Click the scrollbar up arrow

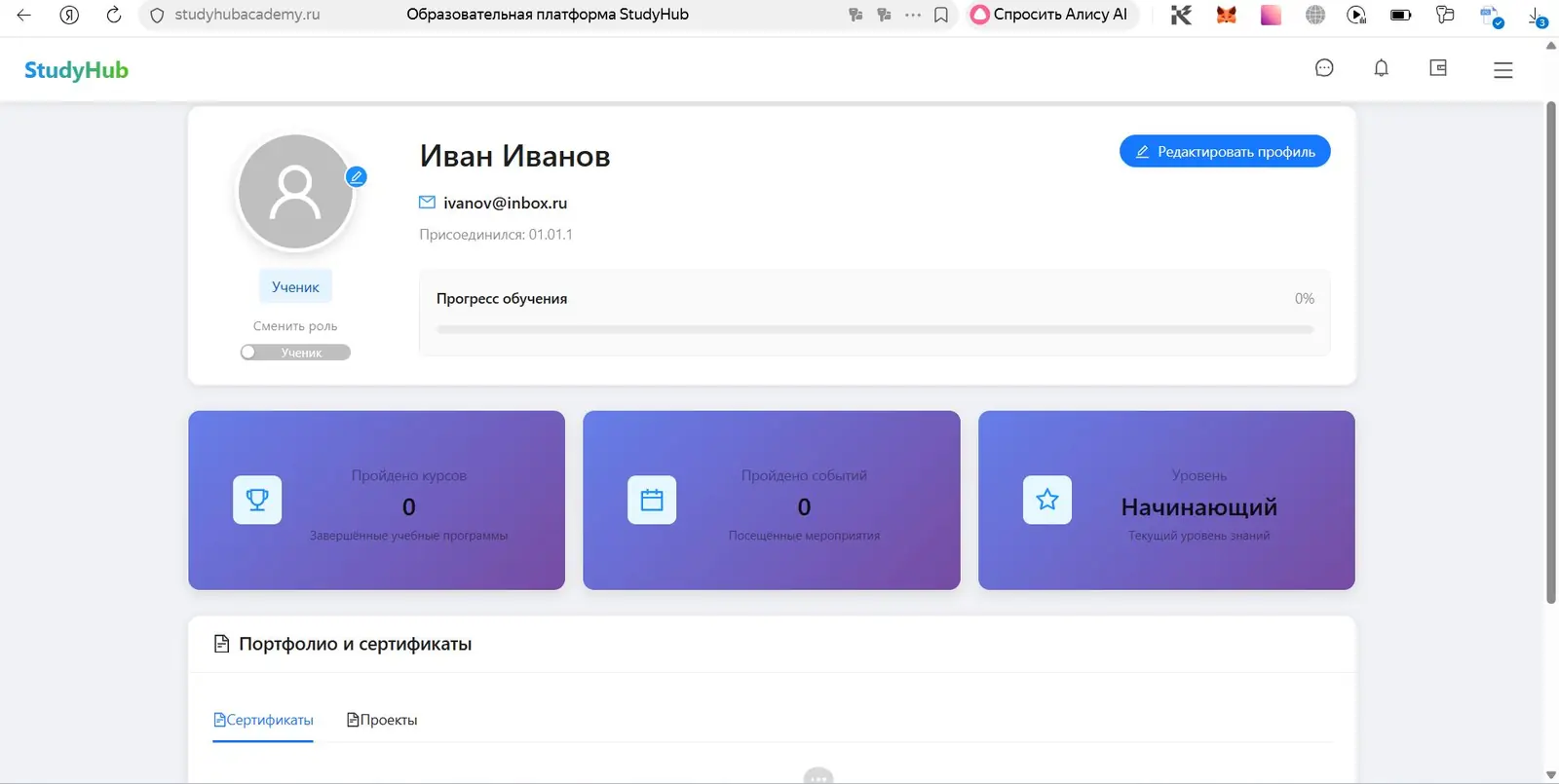click(1551, 46)
